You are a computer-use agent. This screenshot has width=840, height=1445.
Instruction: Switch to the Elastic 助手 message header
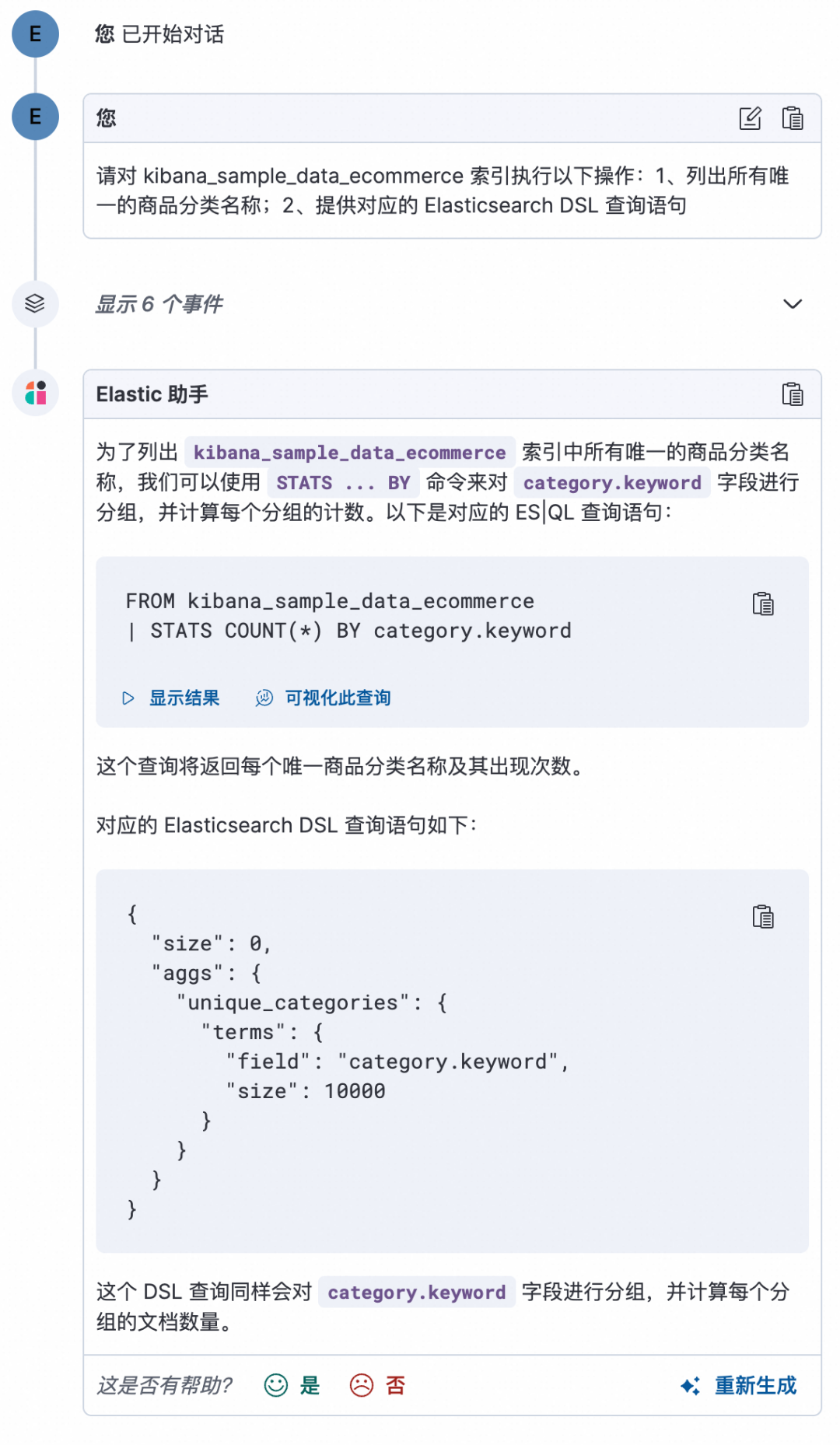(x=152, y=394)
